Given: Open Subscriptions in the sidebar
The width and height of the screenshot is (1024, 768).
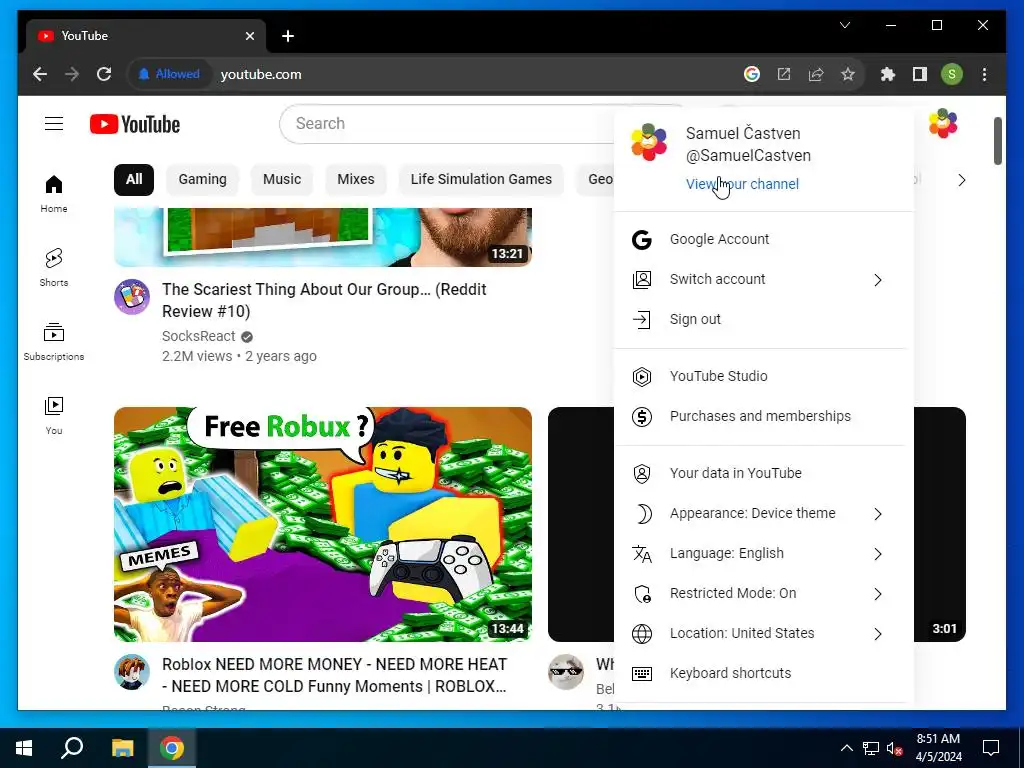Looking at the screenshot, I should point(54,342).
